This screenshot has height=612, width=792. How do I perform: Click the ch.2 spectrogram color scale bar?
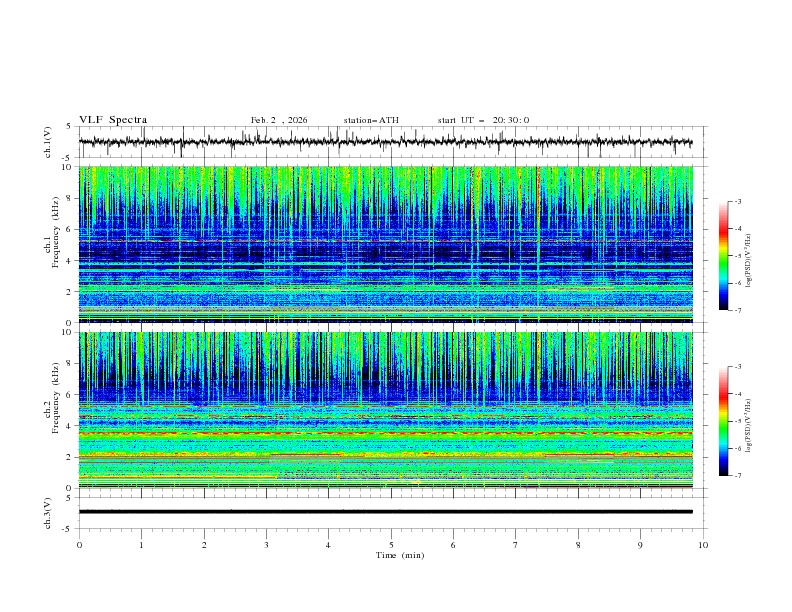[723, 421]
